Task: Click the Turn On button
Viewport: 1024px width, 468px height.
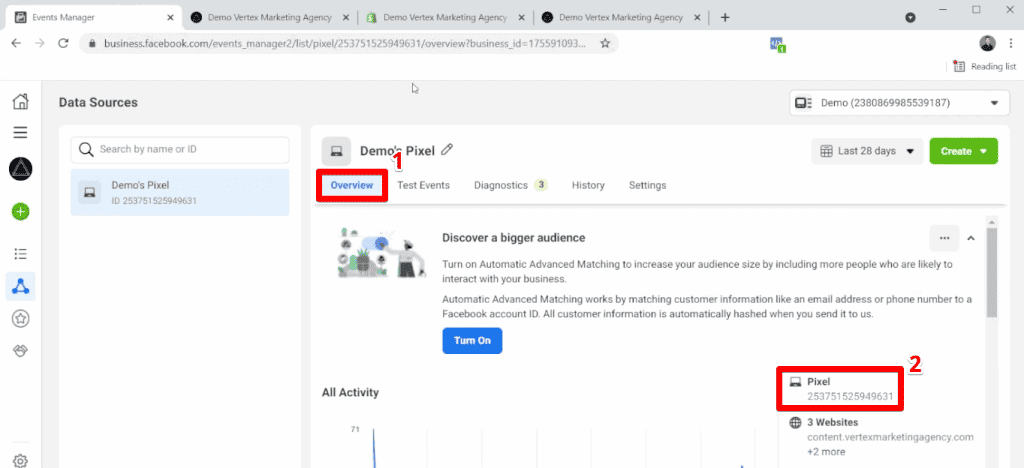Action: 472,341
